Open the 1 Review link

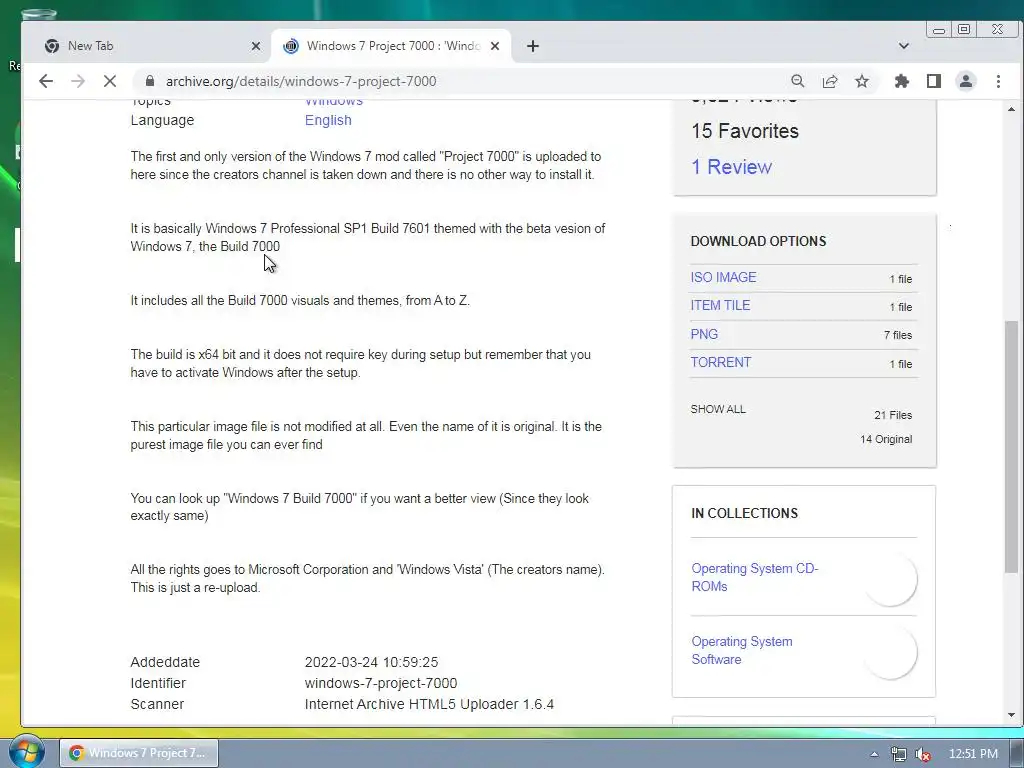(731, 167)
